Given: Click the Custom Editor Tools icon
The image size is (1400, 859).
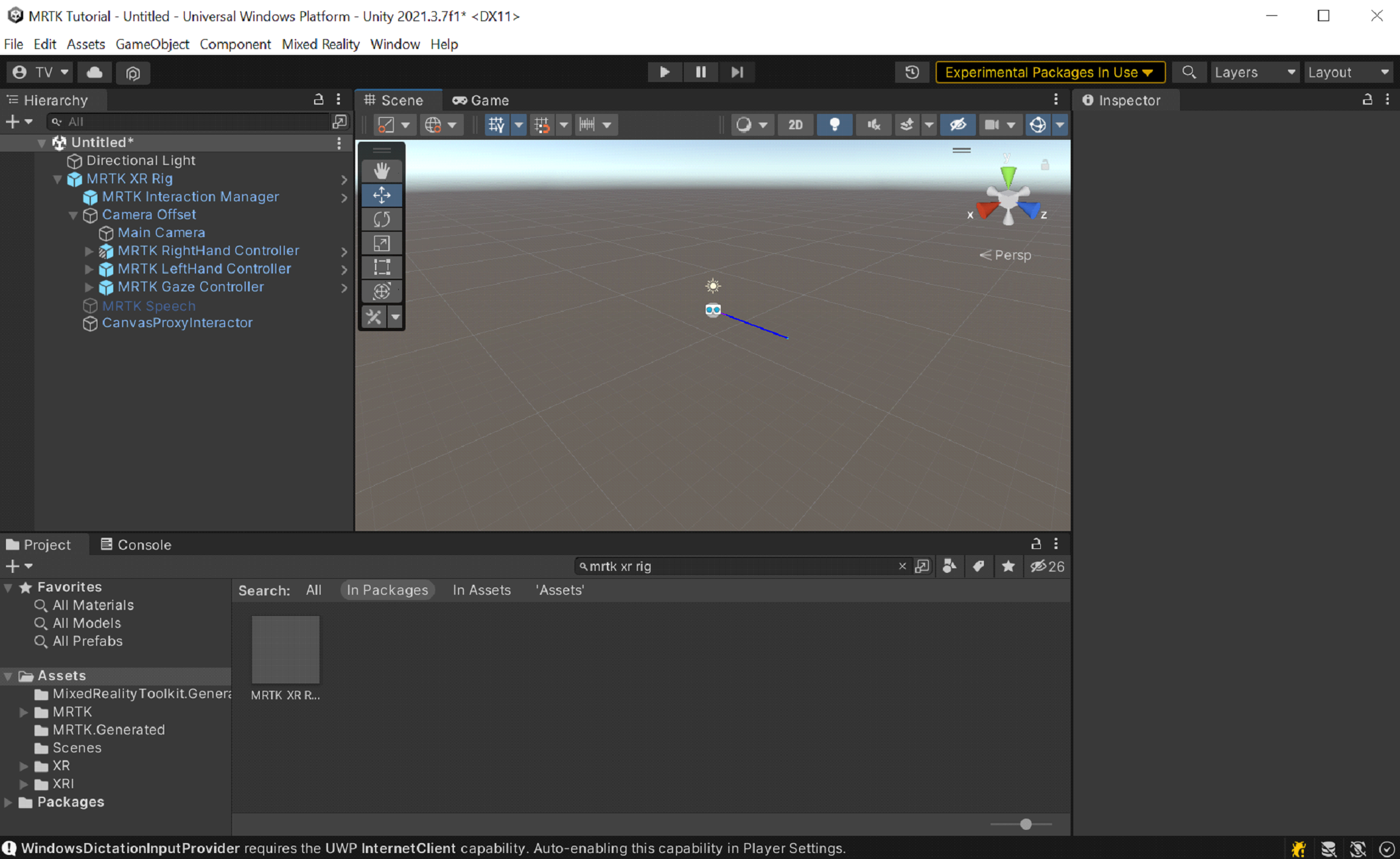Looking at the screenshot, I should (x=375, y=317).
